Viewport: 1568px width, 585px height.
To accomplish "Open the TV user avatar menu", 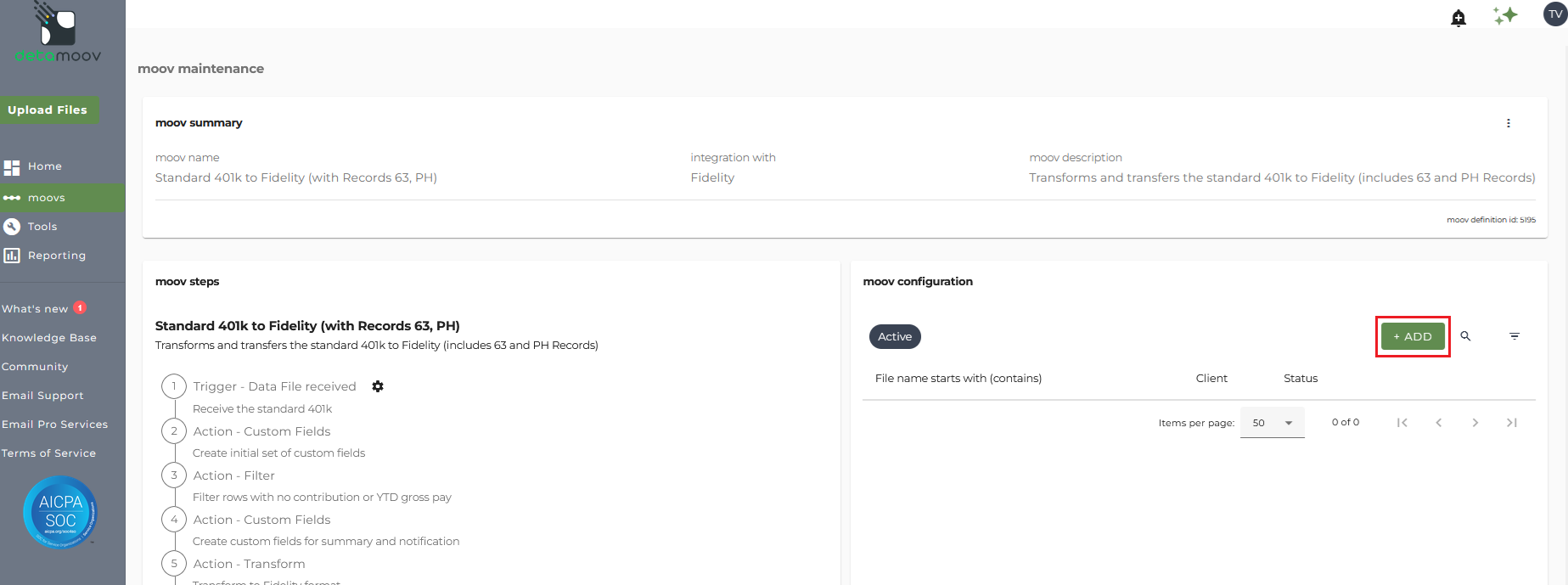I will pyautogui.click(x=1555, y=14).
